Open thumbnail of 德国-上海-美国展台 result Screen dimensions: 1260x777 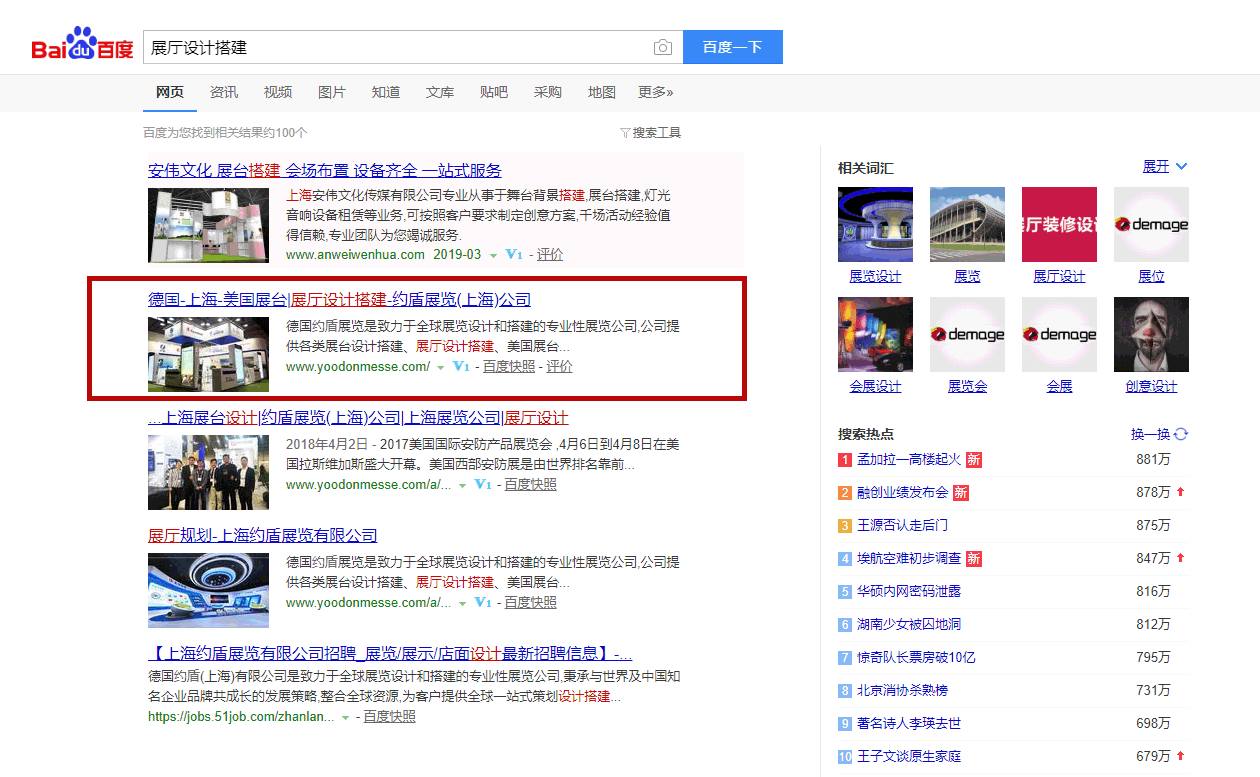click(x=208, y=354)
